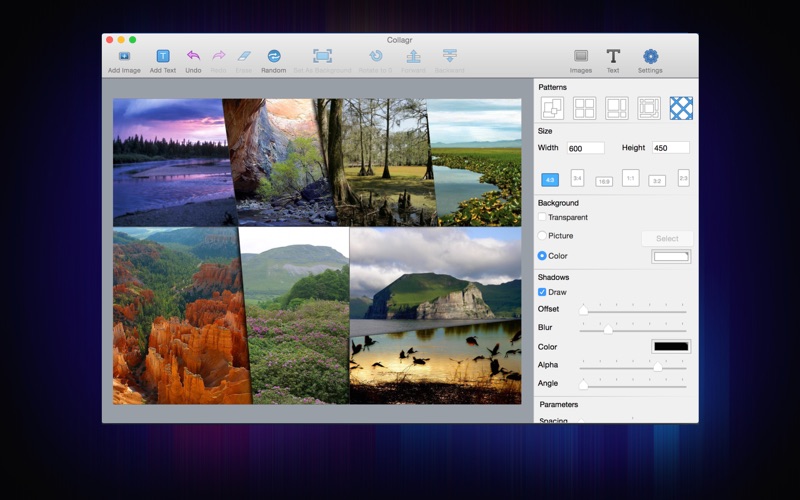The height and width of the screenshot is (500, 800).
Task: Undo the last action
Action: pyautogui.click(x=193, y=56)
